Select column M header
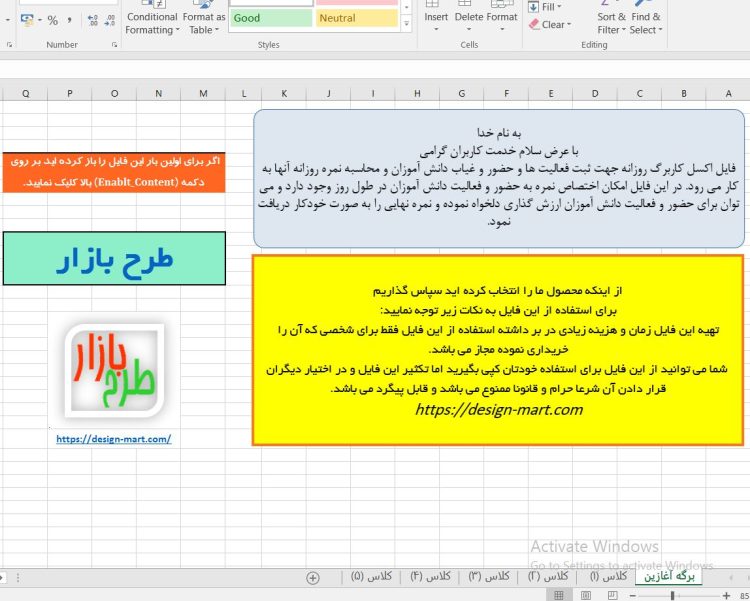 [x=203, y=94]
